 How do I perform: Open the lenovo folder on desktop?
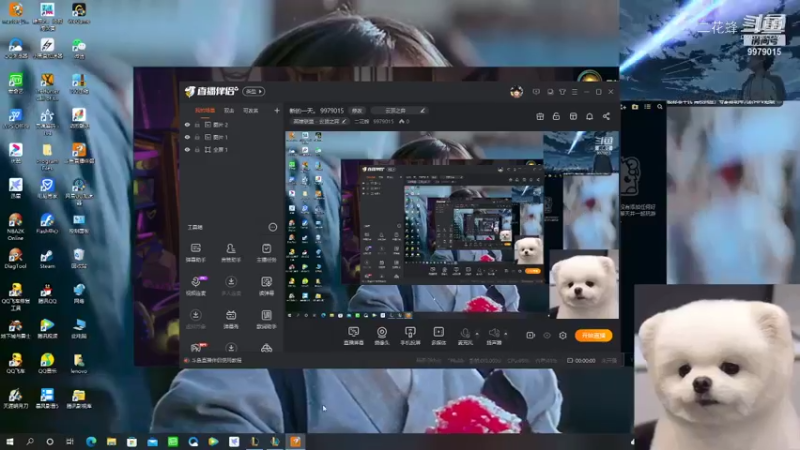[79, 364]
